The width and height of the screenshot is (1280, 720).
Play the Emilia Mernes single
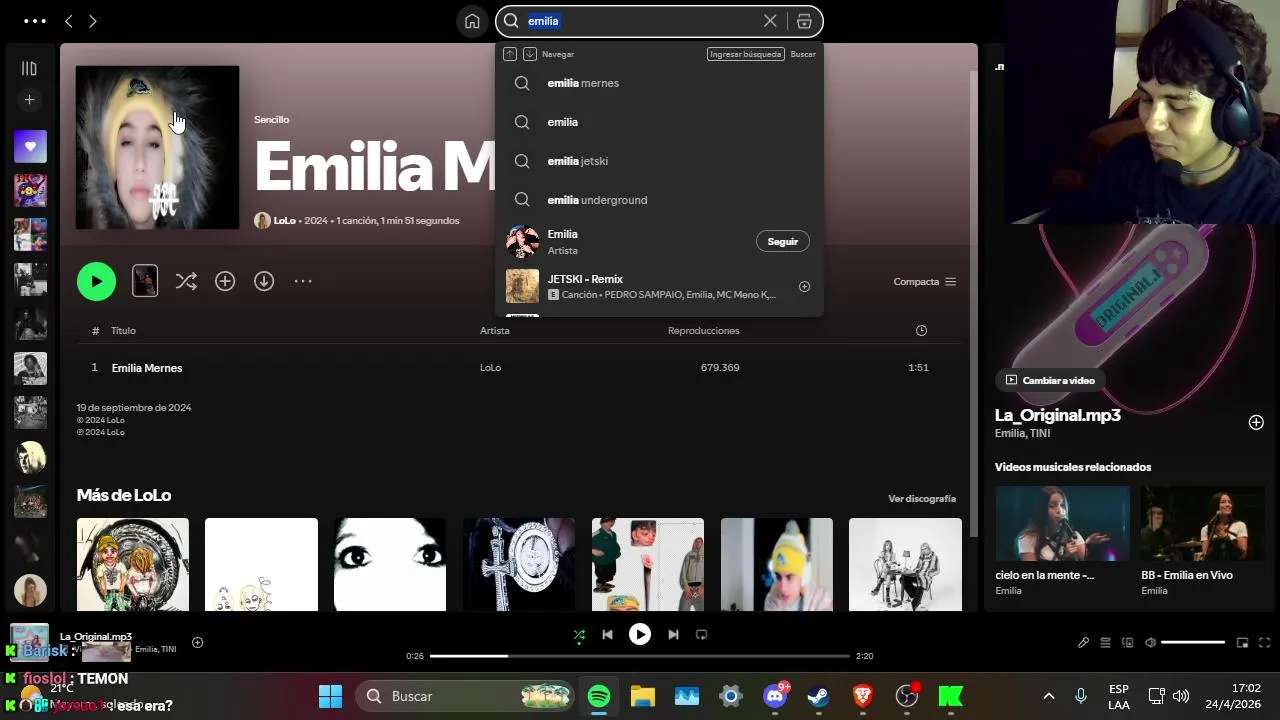click(96, 281)
